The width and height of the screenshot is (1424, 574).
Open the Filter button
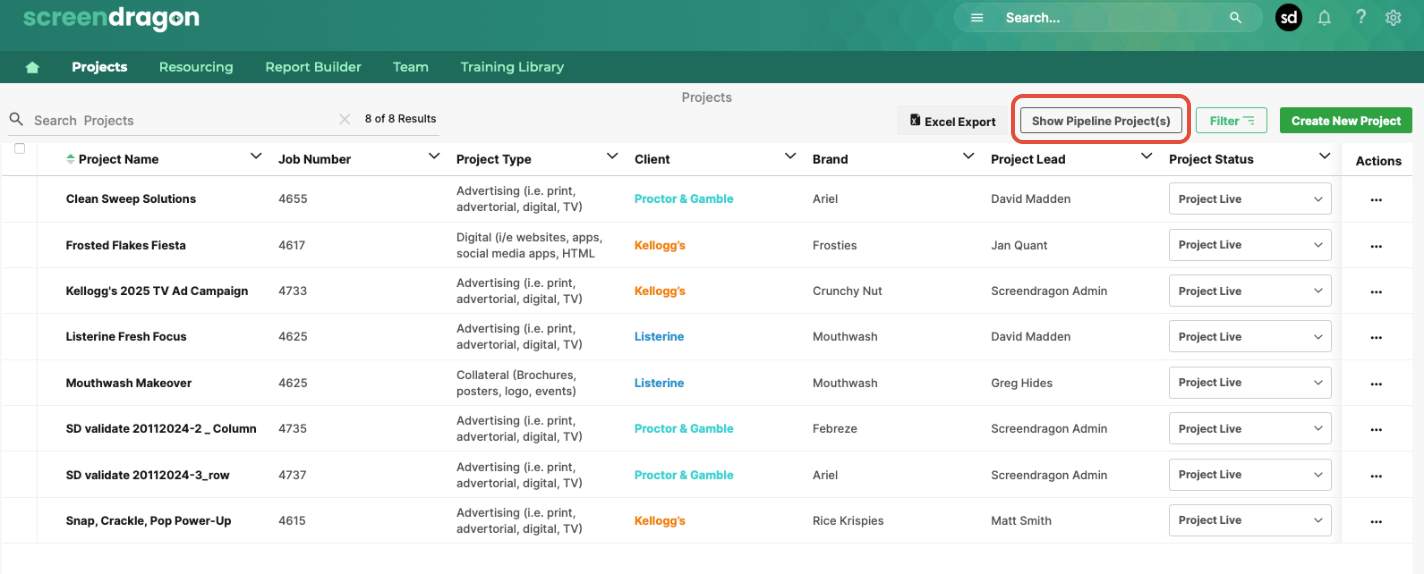tap(1232, 120)
